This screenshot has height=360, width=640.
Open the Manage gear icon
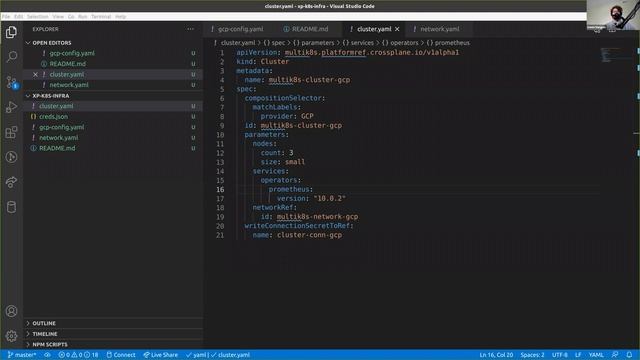pyautogui.click(x=11, y=336)
